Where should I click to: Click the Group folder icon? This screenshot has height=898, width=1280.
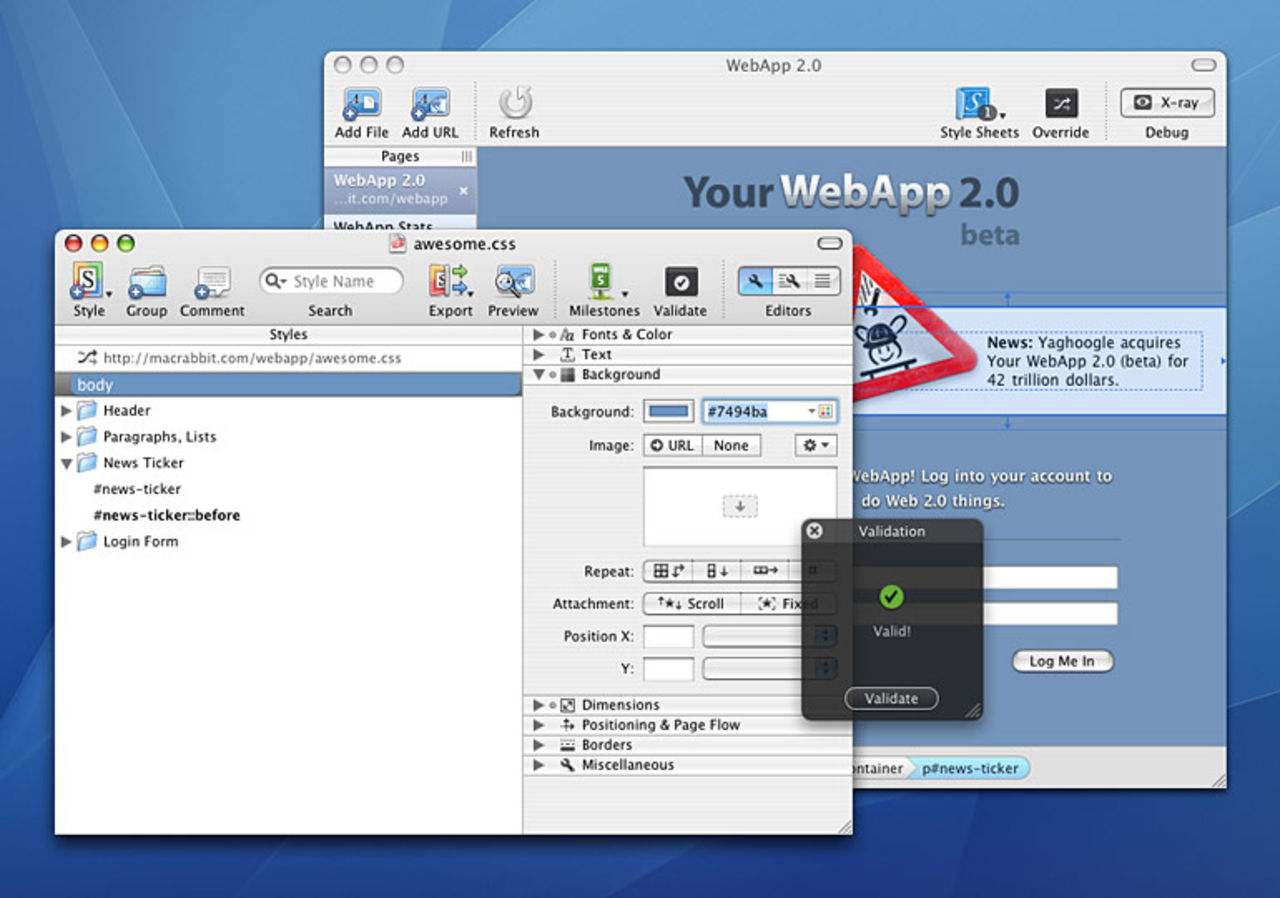click(x=146, y=282)
